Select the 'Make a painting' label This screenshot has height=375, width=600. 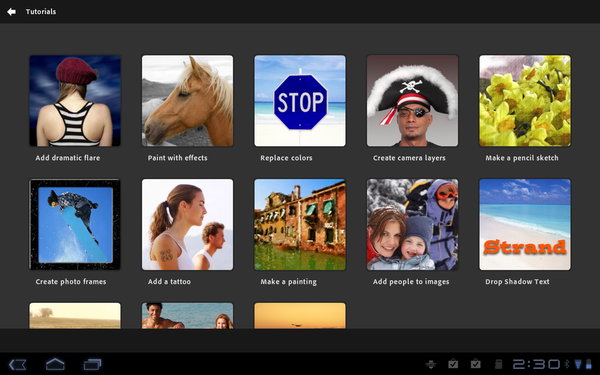[x=289, y=282]
